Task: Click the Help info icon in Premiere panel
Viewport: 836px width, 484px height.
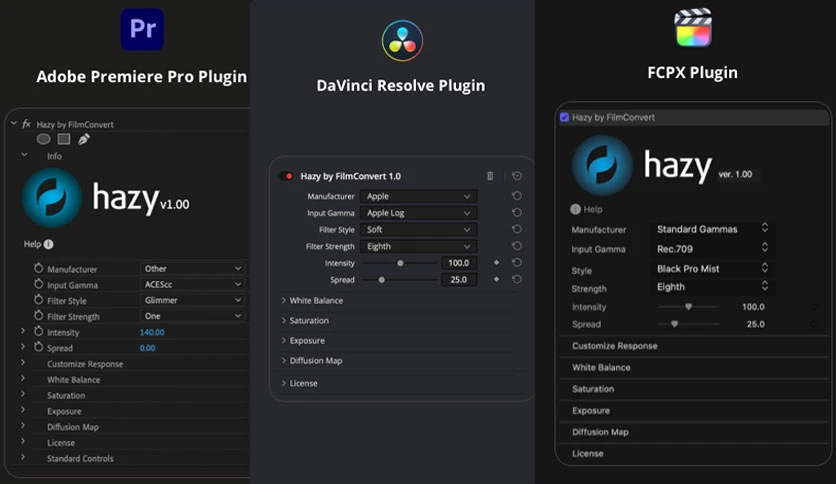Action: 49,244
